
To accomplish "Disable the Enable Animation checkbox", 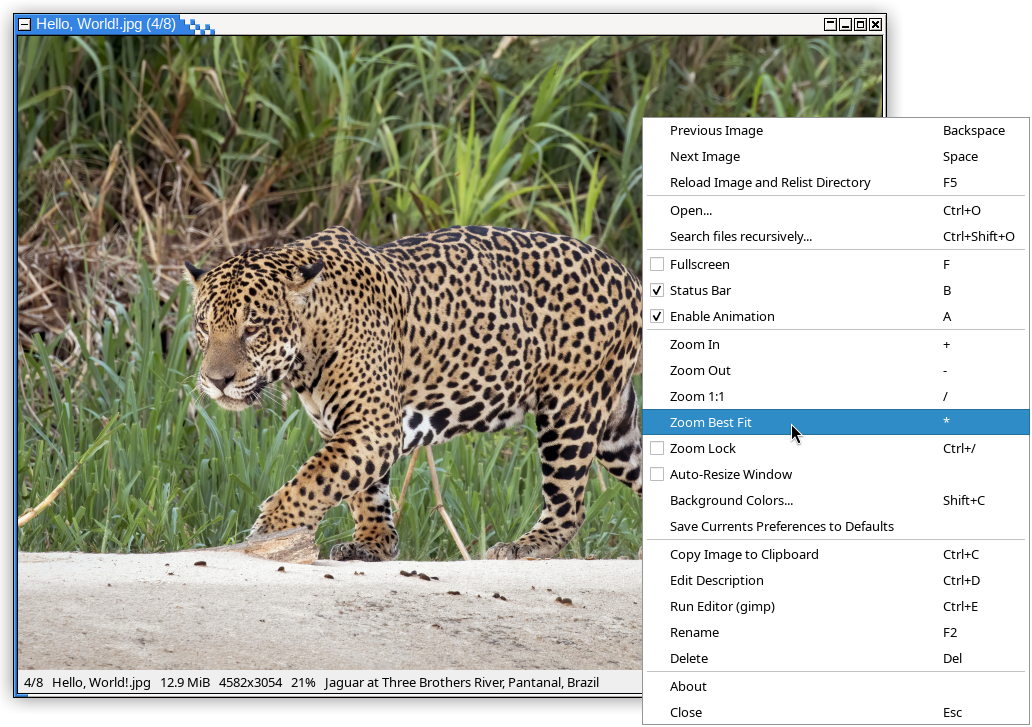I will click(657, 316).
